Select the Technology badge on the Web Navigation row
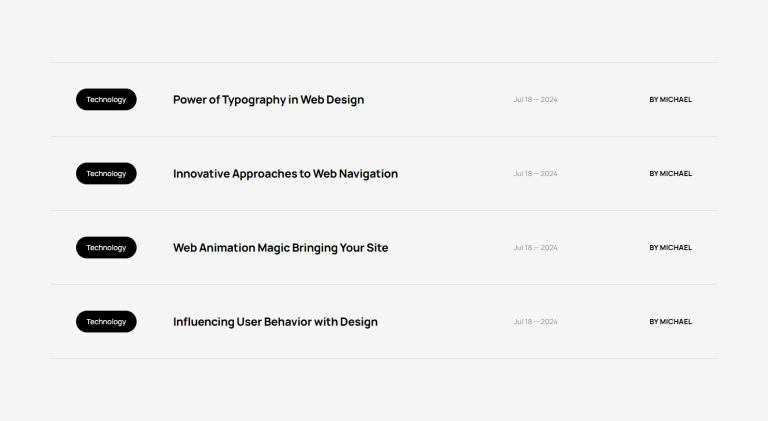Viewport: 768px width, 421px height. pos(106,174)
